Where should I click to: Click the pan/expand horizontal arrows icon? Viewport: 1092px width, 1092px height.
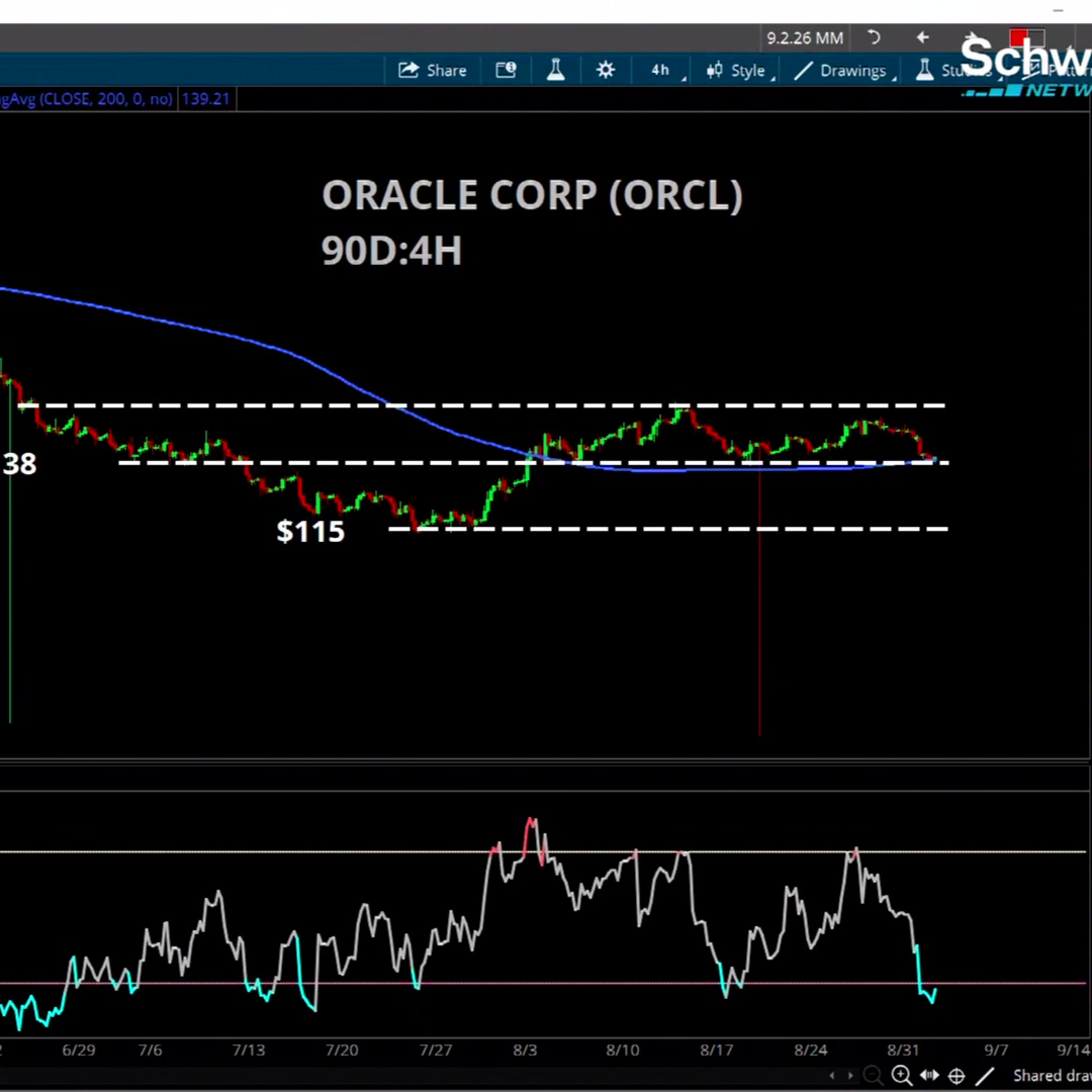point(930,1075)
